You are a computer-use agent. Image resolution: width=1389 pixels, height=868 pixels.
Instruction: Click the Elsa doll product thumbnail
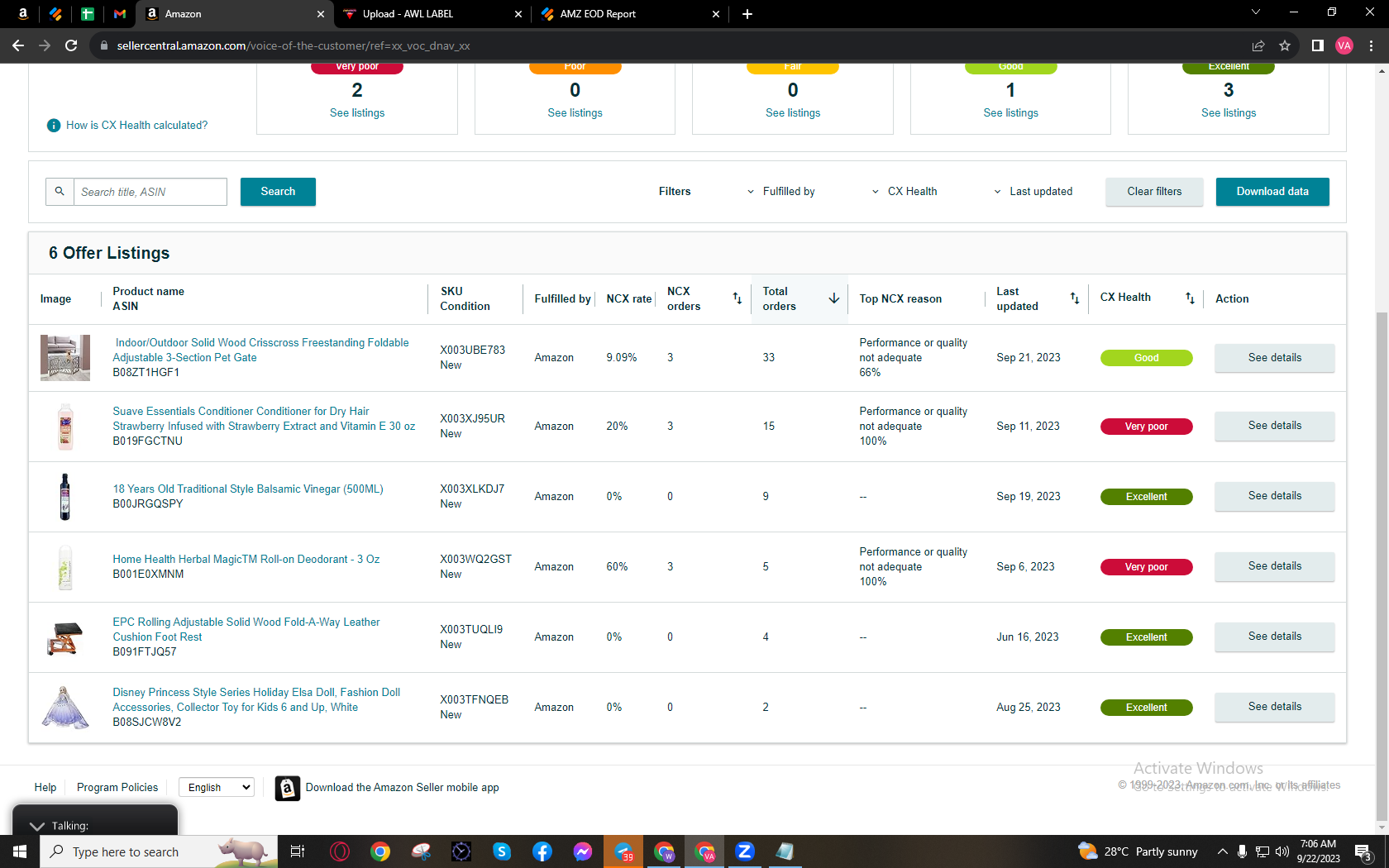pos(65,707)
